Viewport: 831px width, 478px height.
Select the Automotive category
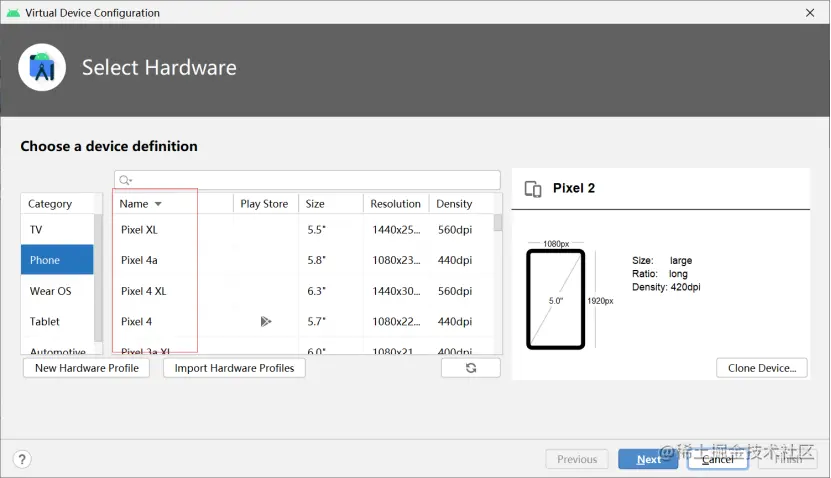point(57,350)
